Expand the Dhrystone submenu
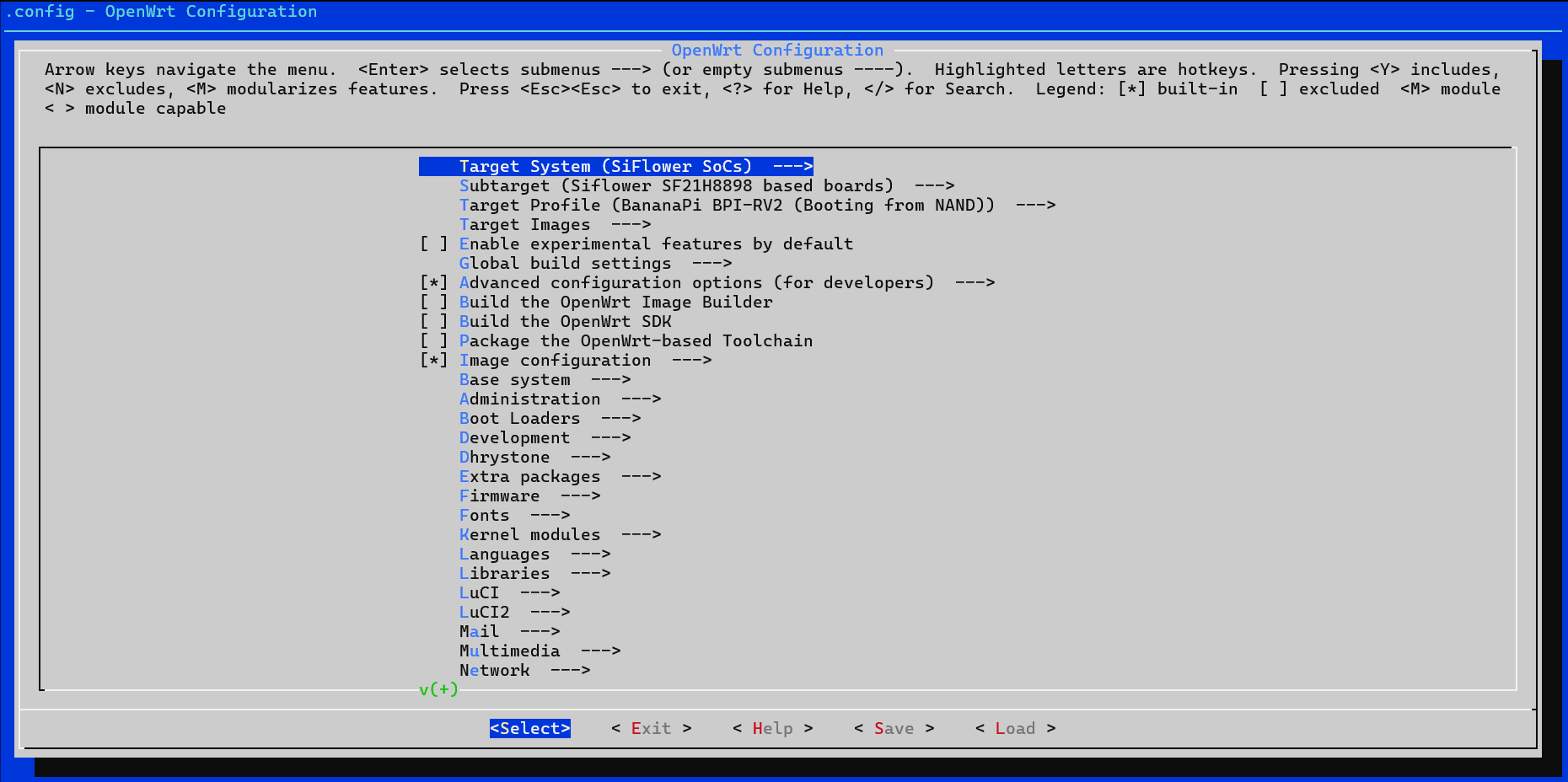Screen dimensions: 1568x782 (x=534, y=458)
